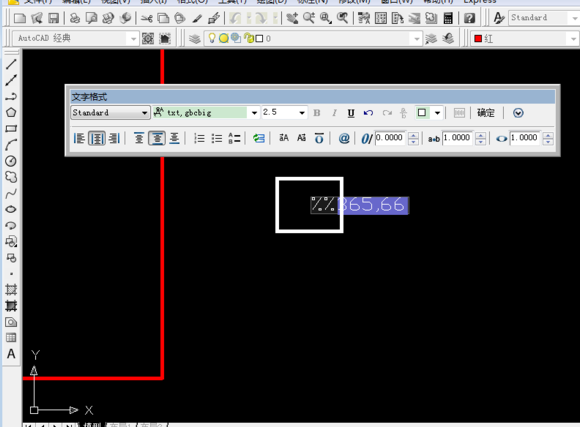580x427 pixels.
Task: Open the Text Style manager icon
Action: tap(499, 18)
